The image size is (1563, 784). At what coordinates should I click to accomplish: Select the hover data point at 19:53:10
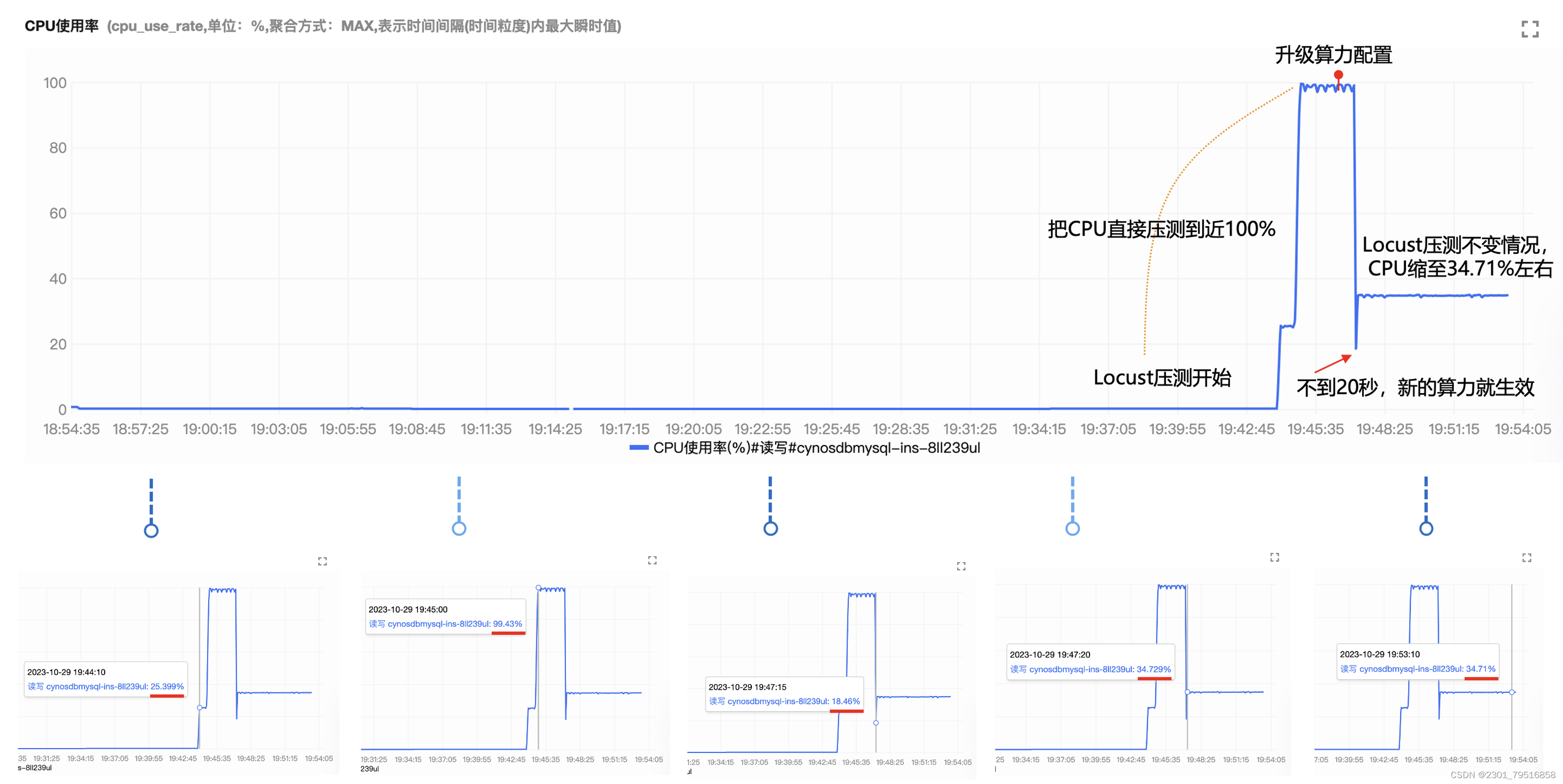pyautogui.click(x=1512, y=692)
